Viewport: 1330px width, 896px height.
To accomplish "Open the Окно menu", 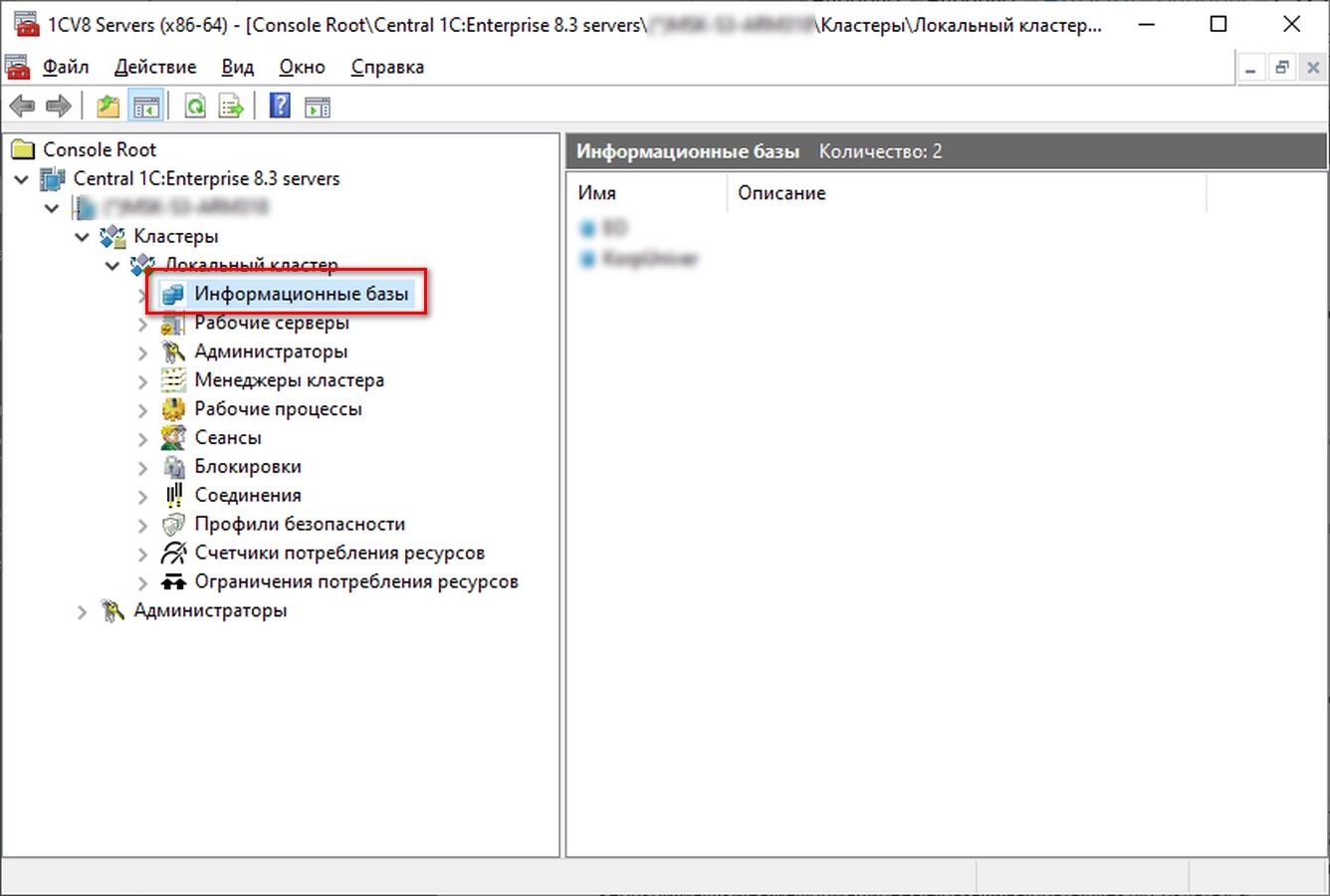I will tap(302, 68).
